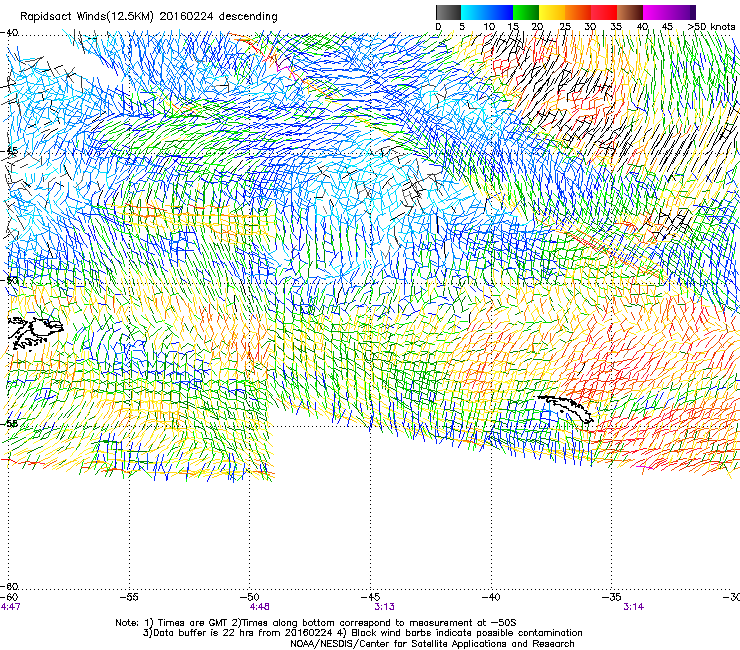Pick the red 30–35 knots color bar segment
Viewport: 740px width, 650px height.
click(x=604, y=12)
